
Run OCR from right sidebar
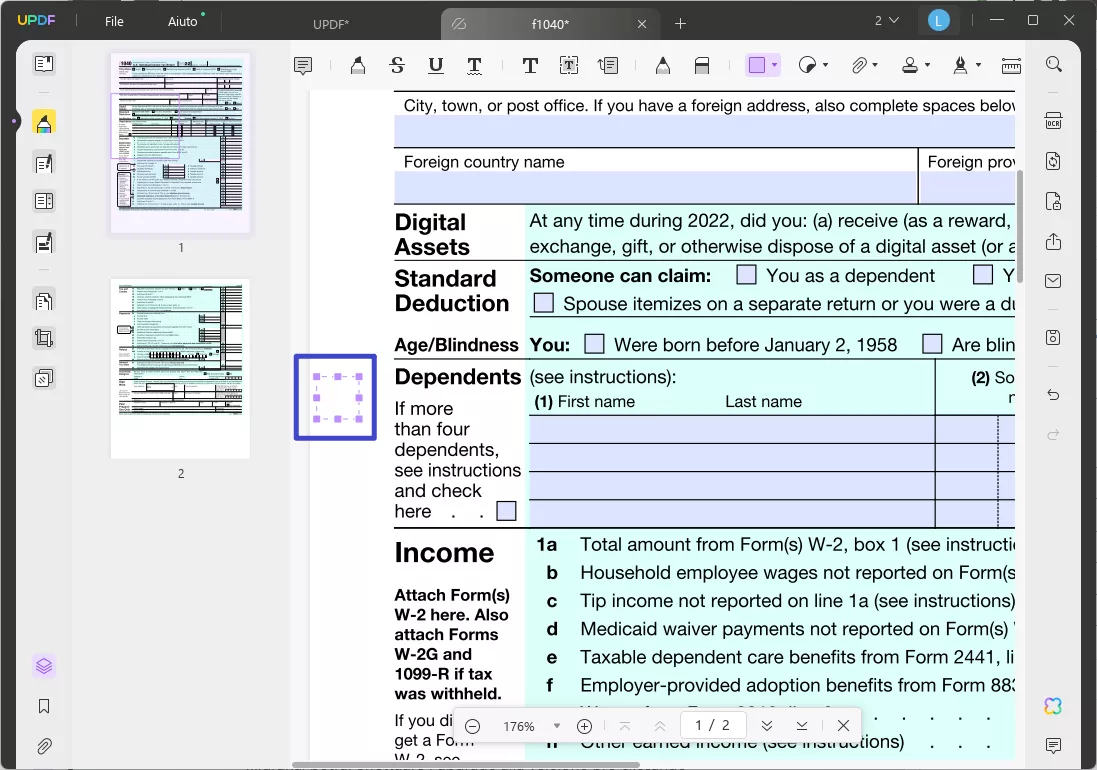point(1054,121)
